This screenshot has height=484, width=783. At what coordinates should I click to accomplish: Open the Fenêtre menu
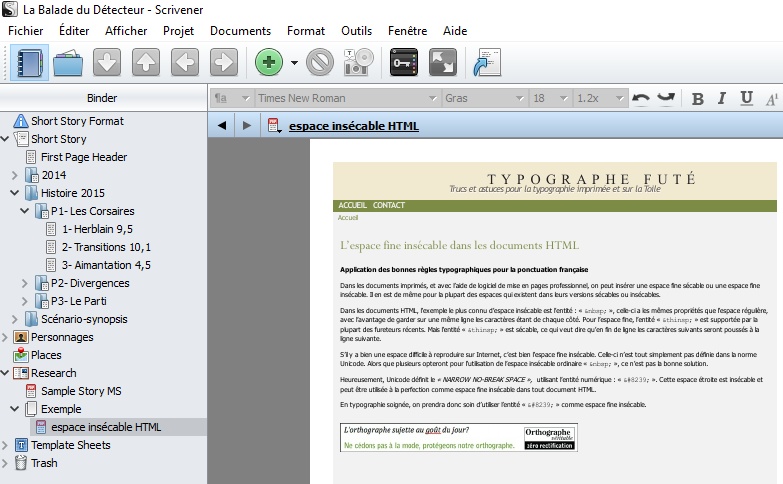(407, 31)
